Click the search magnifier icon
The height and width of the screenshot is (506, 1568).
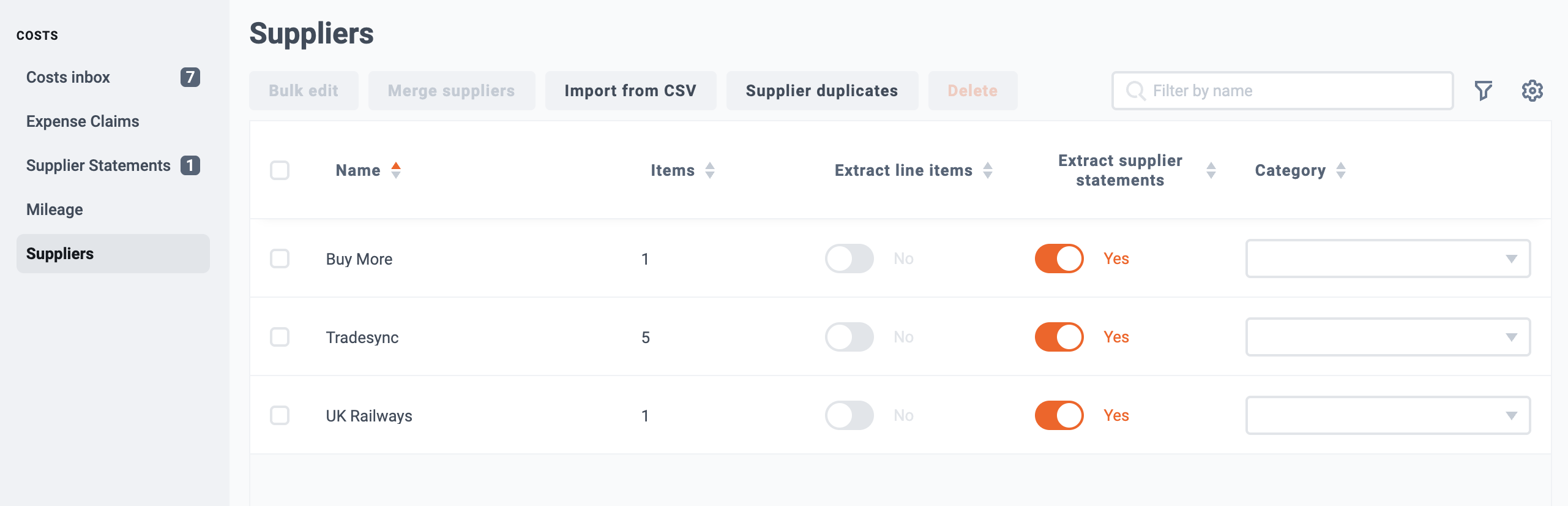(x=1136, y=91)
